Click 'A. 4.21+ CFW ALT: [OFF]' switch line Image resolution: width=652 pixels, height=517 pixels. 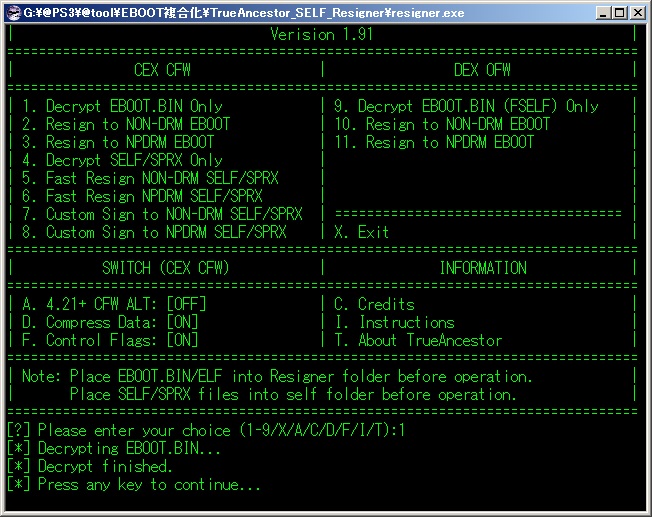point(114,304)
